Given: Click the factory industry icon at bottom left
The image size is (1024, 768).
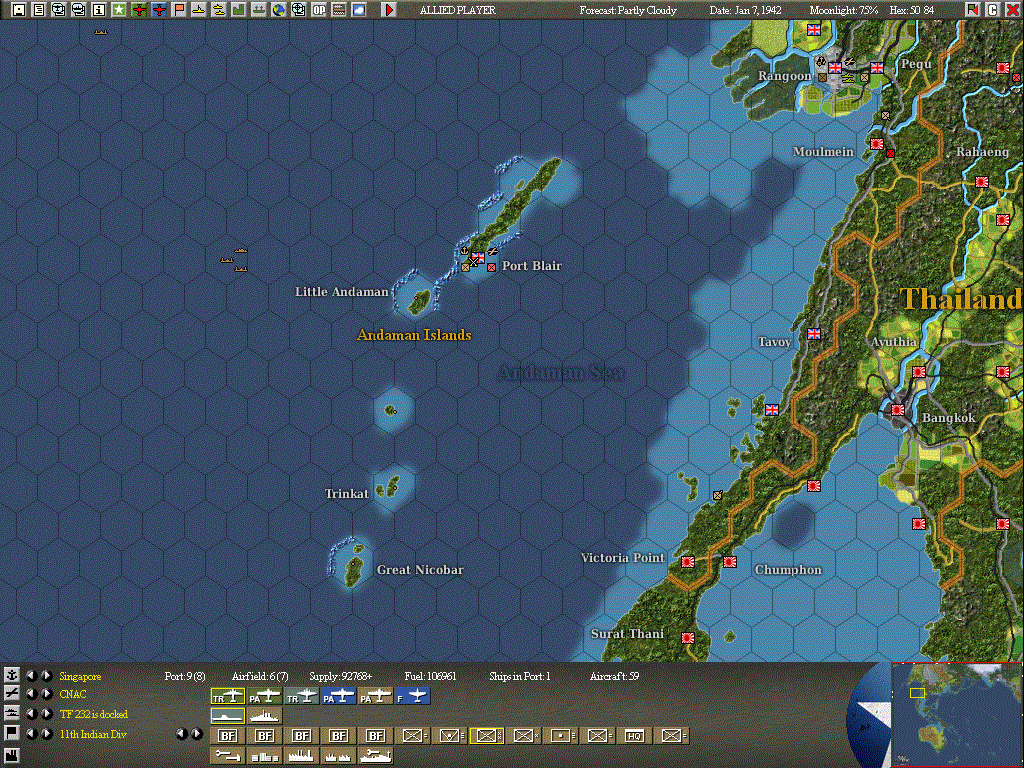Looking at the screenshot, I should click(x=11, y=756).
